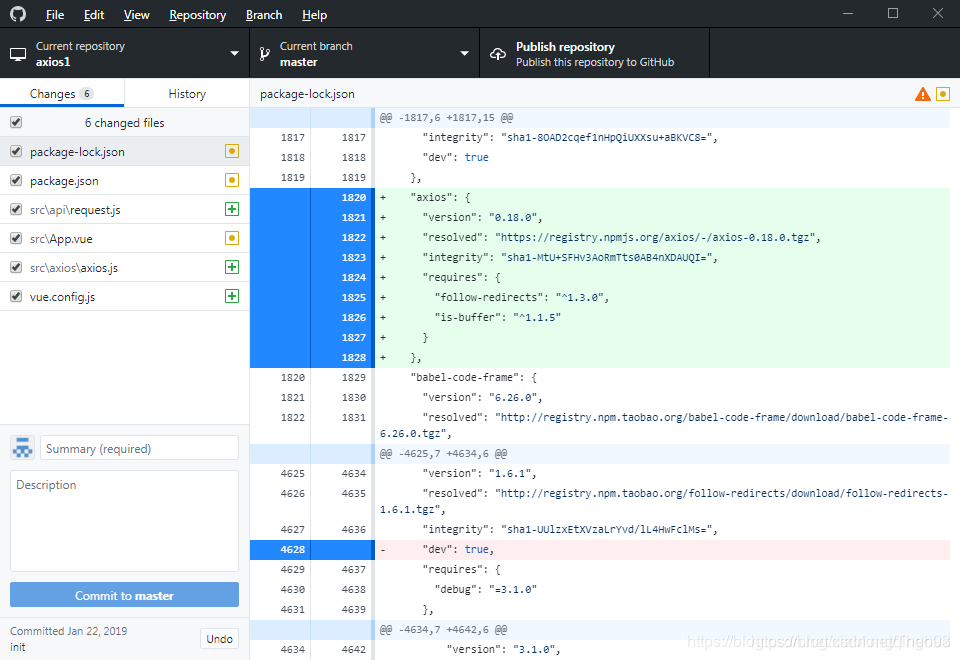Click the added icon for vue.config.js
The height and width of the screenshot is (660, 960).
tap(231, 296)
